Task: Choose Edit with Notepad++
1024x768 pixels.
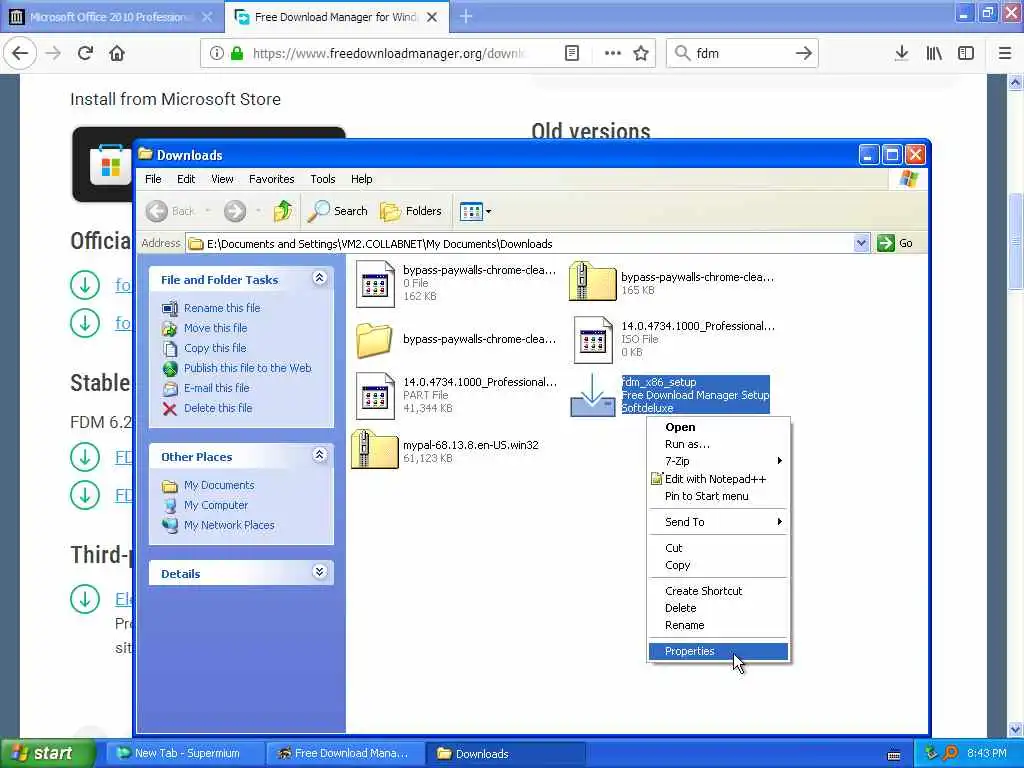Action: coord(718,479)
